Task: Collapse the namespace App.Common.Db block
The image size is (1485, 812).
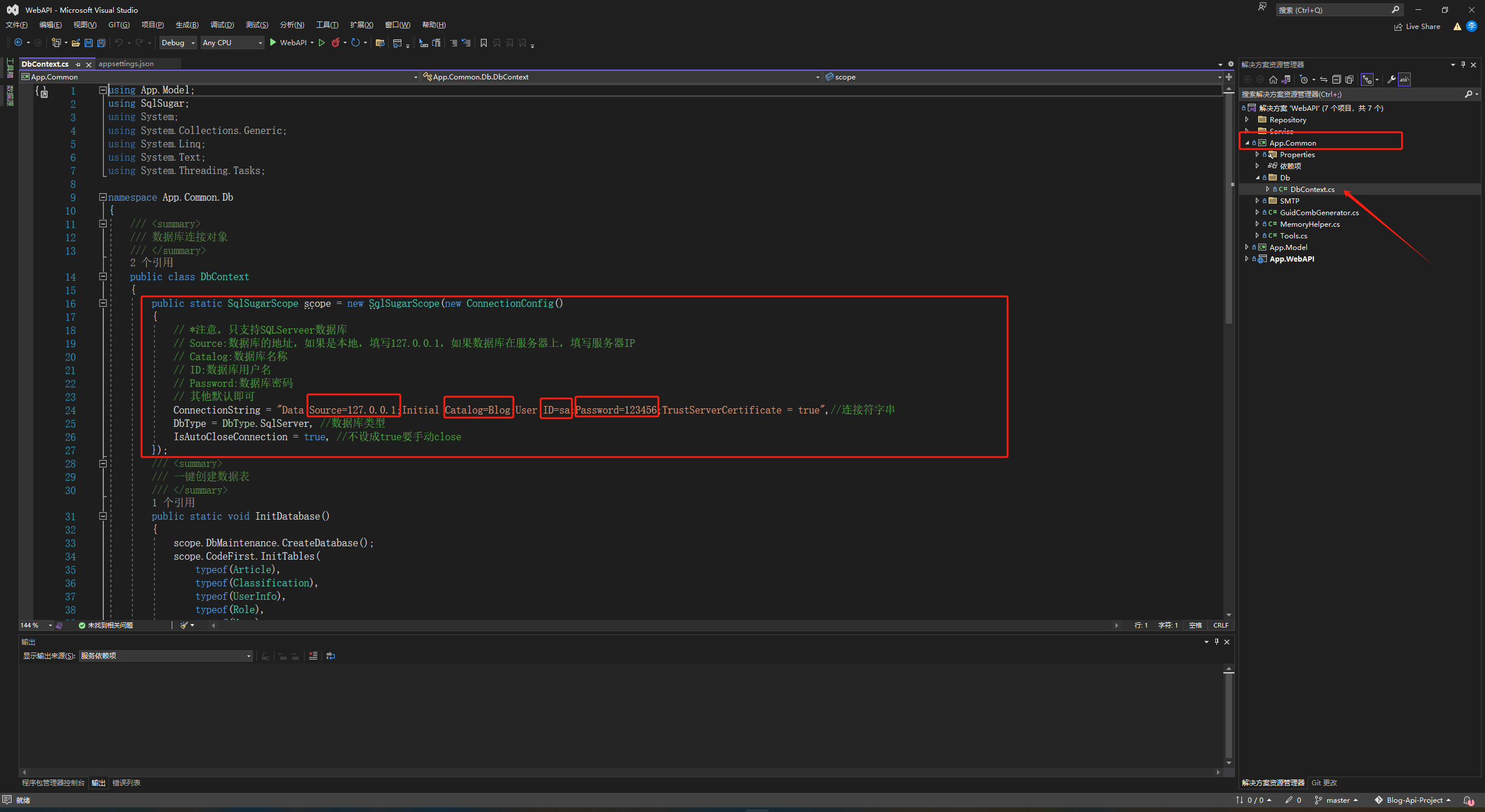Action: [x=103, y=197]
